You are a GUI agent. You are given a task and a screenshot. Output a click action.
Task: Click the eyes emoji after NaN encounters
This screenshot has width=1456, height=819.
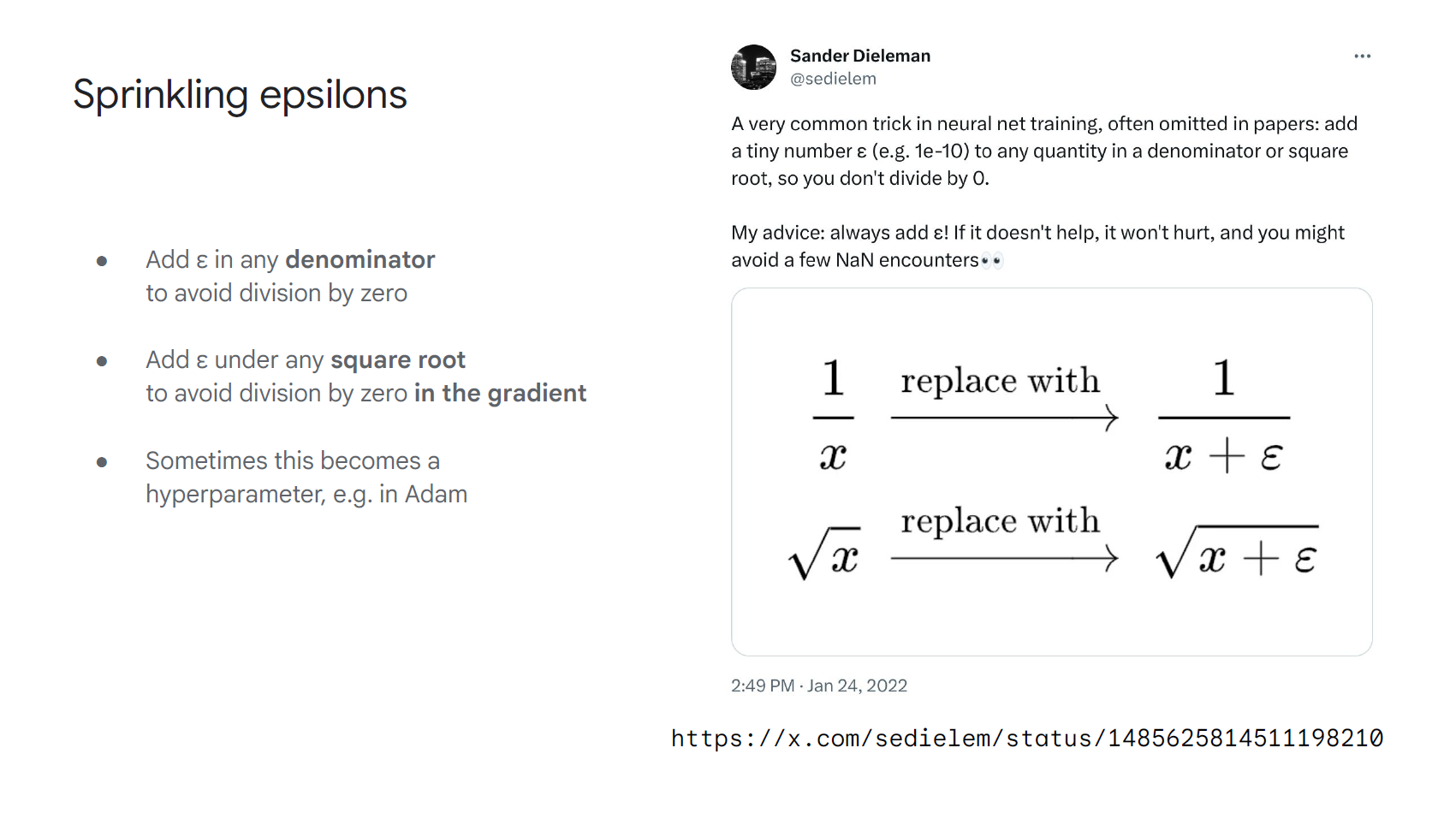coord(992,261)
